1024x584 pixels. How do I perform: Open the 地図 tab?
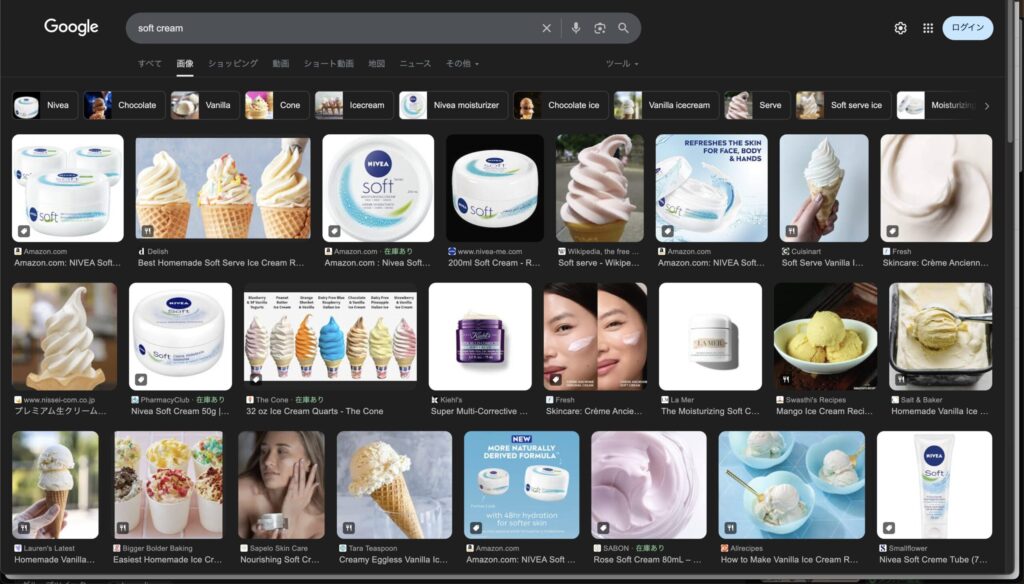pyautogui.click(x=377, y=63)
